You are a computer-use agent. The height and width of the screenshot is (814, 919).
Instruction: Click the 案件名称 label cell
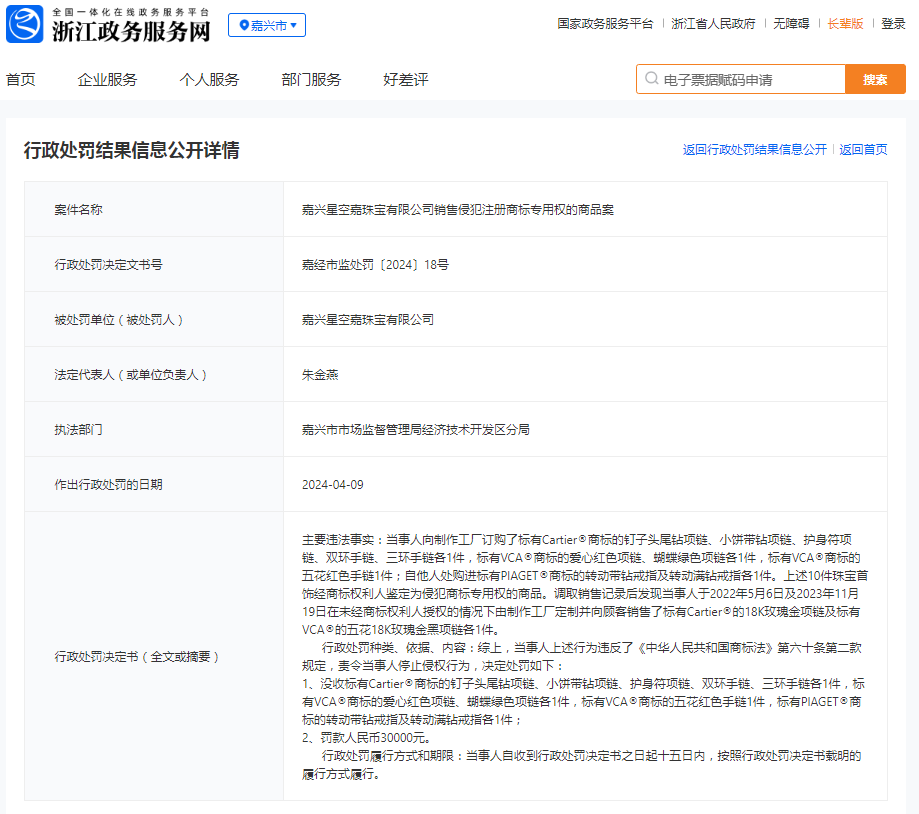click(x=154, y=209)
